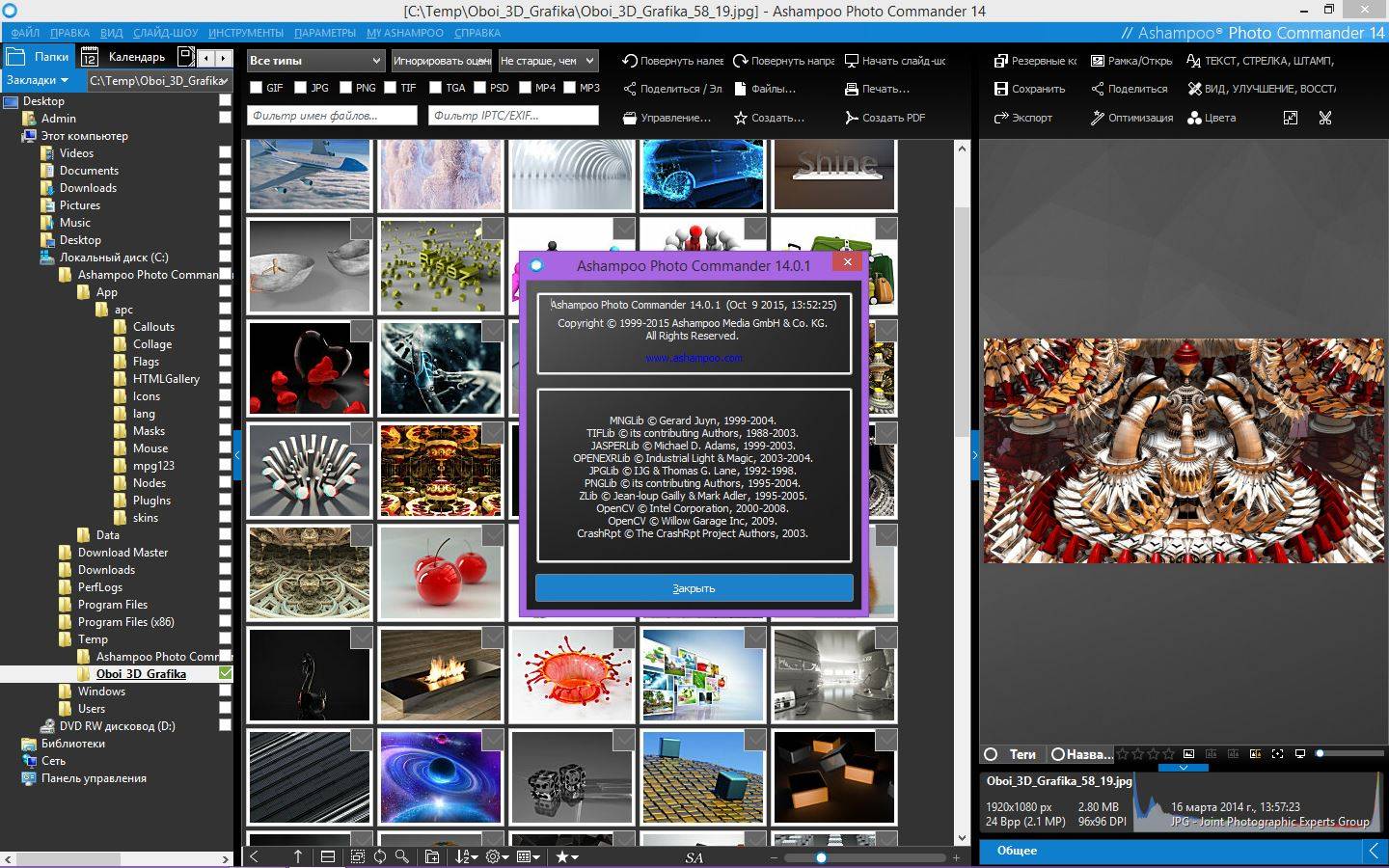Open the Colors tool

pos(1212,118)
